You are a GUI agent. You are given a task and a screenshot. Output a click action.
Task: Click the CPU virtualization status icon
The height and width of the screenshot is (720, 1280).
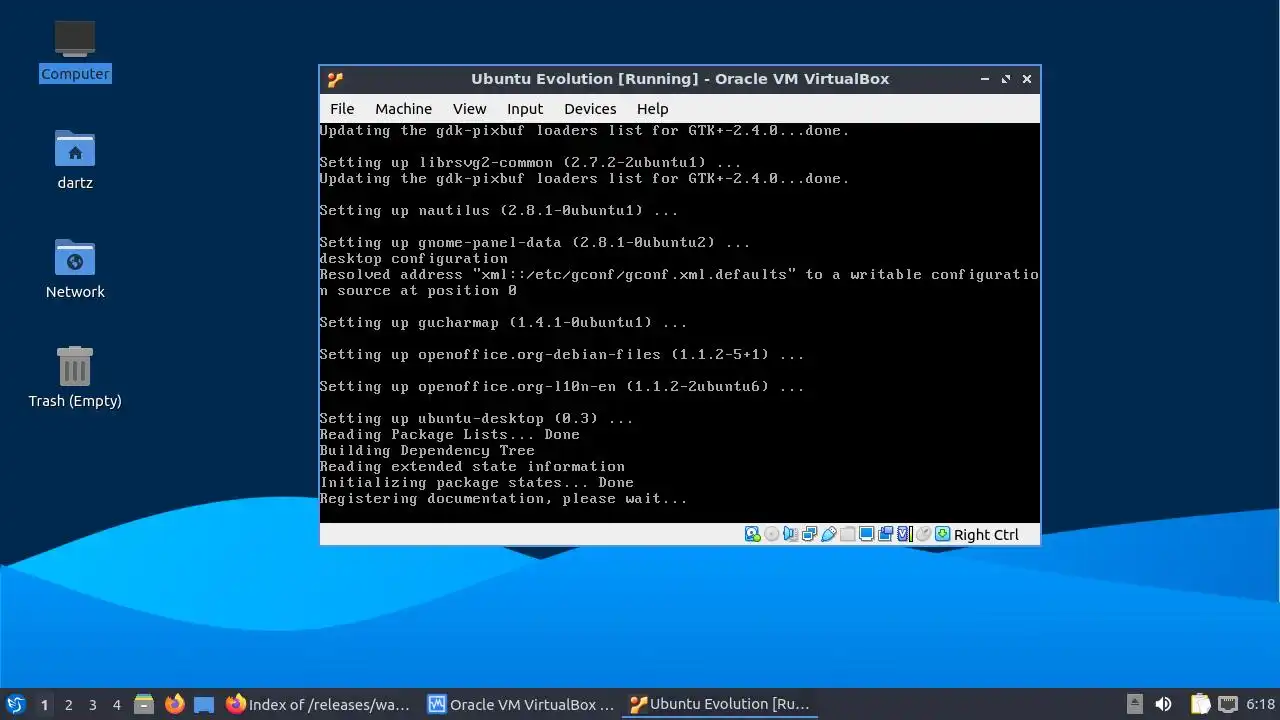click(904, 534)
